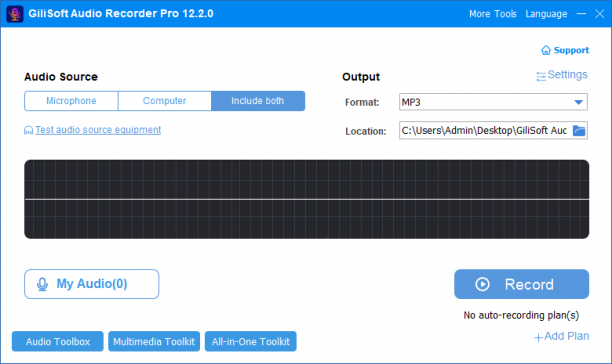
Task: Open the Format dropdown arrow
Action: tap(578, 102)
